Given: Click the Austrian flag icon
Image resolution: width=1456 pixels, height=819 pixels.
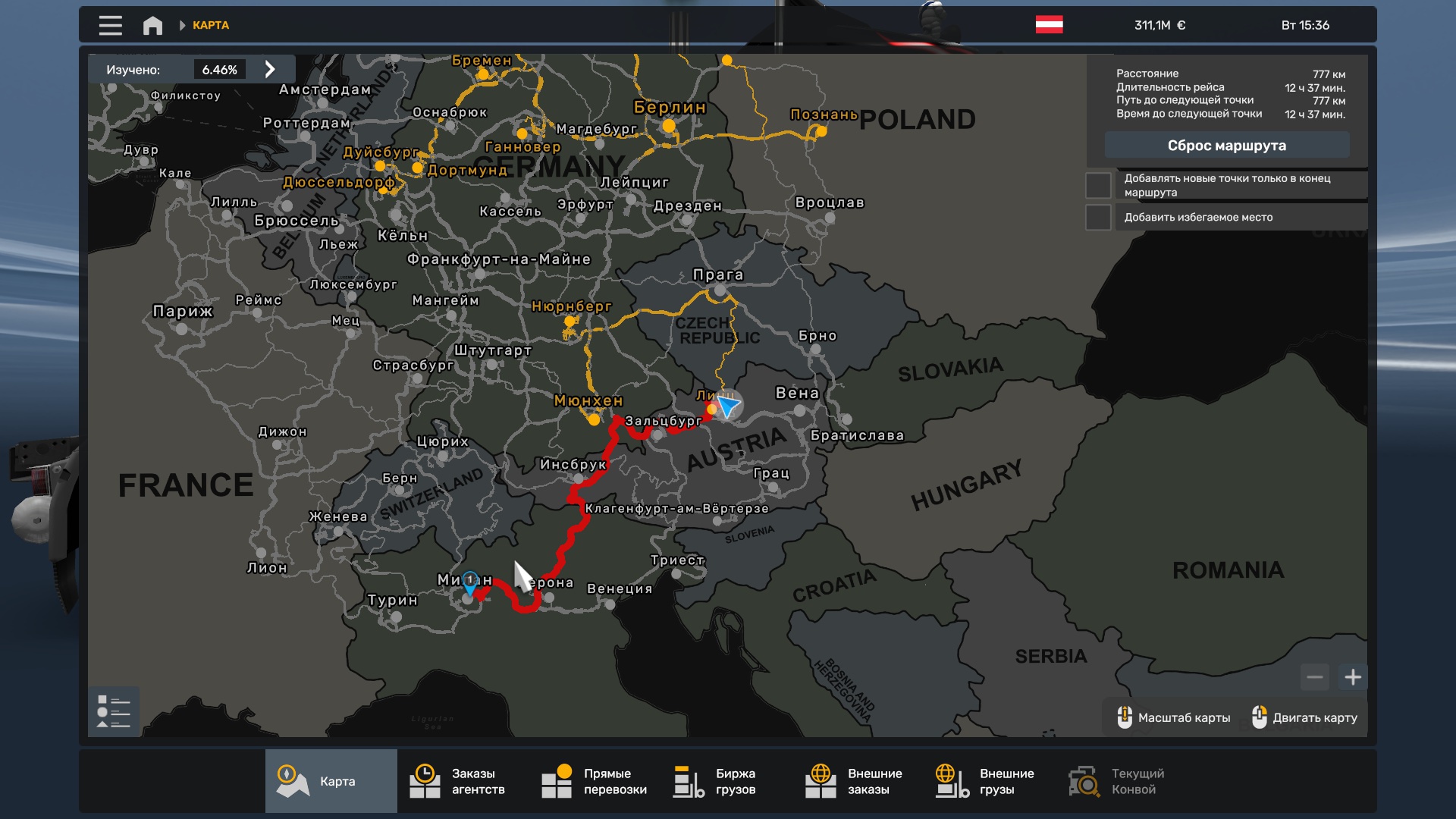Looking at the screenshot, I should [x=1049, y=25].
